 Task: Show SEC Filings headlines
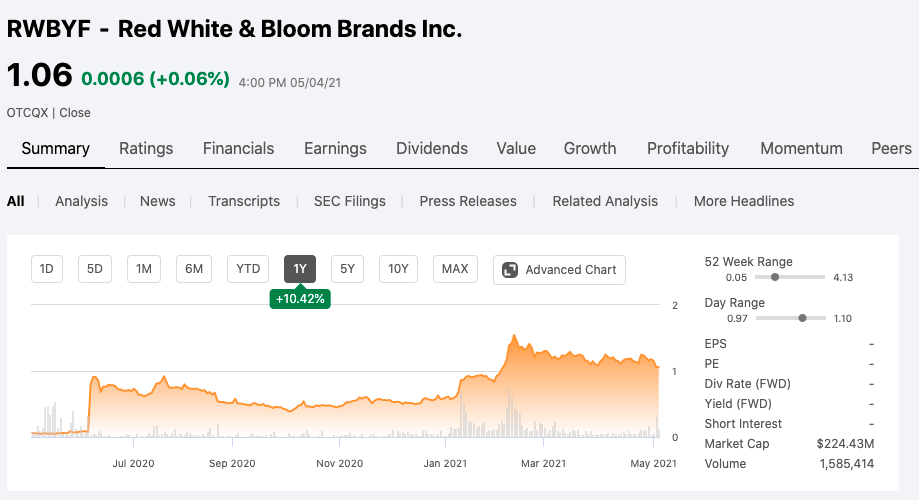click(350, 201)
